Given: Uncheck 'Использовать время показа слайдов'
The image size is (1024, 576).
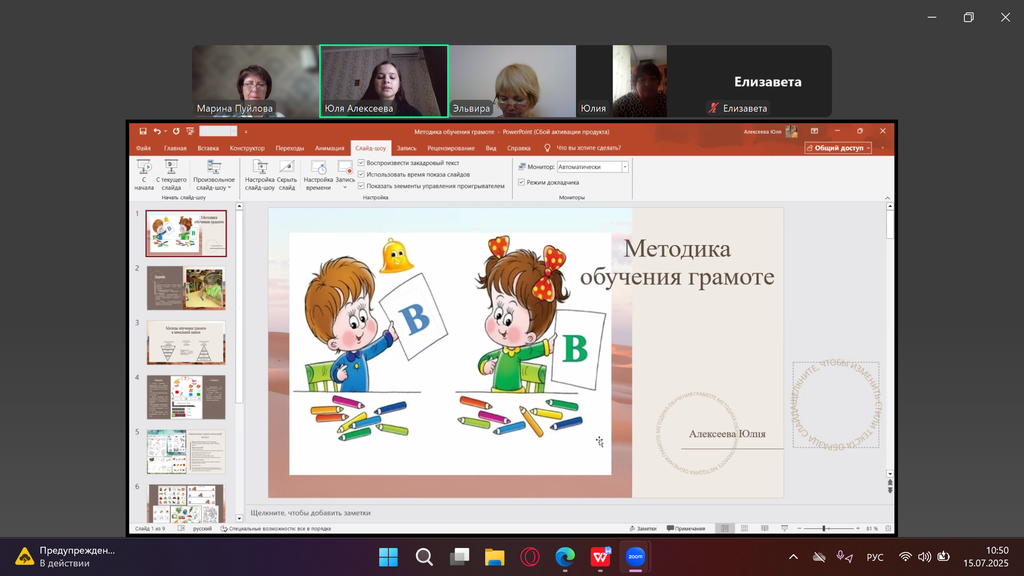Looking at the screenshot, I should point(362,174).
